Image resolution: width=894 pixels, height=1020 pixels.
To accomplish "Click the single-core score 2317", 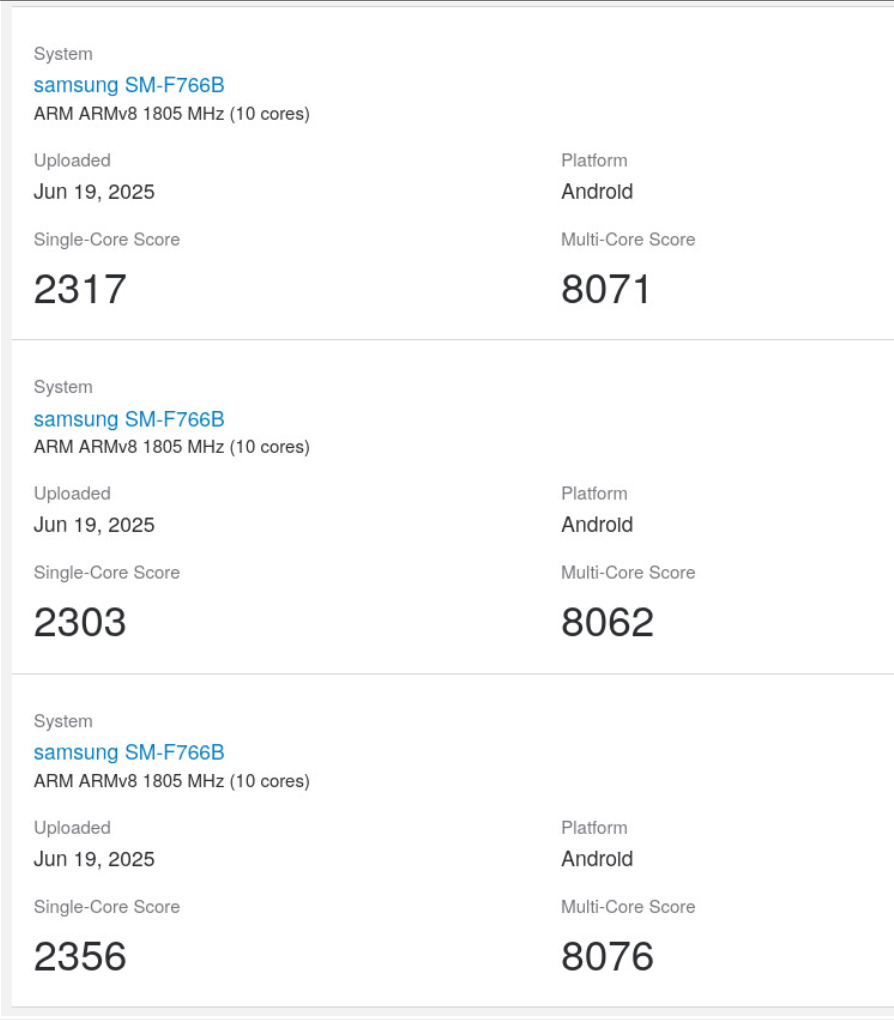I will tap(80, 289).
